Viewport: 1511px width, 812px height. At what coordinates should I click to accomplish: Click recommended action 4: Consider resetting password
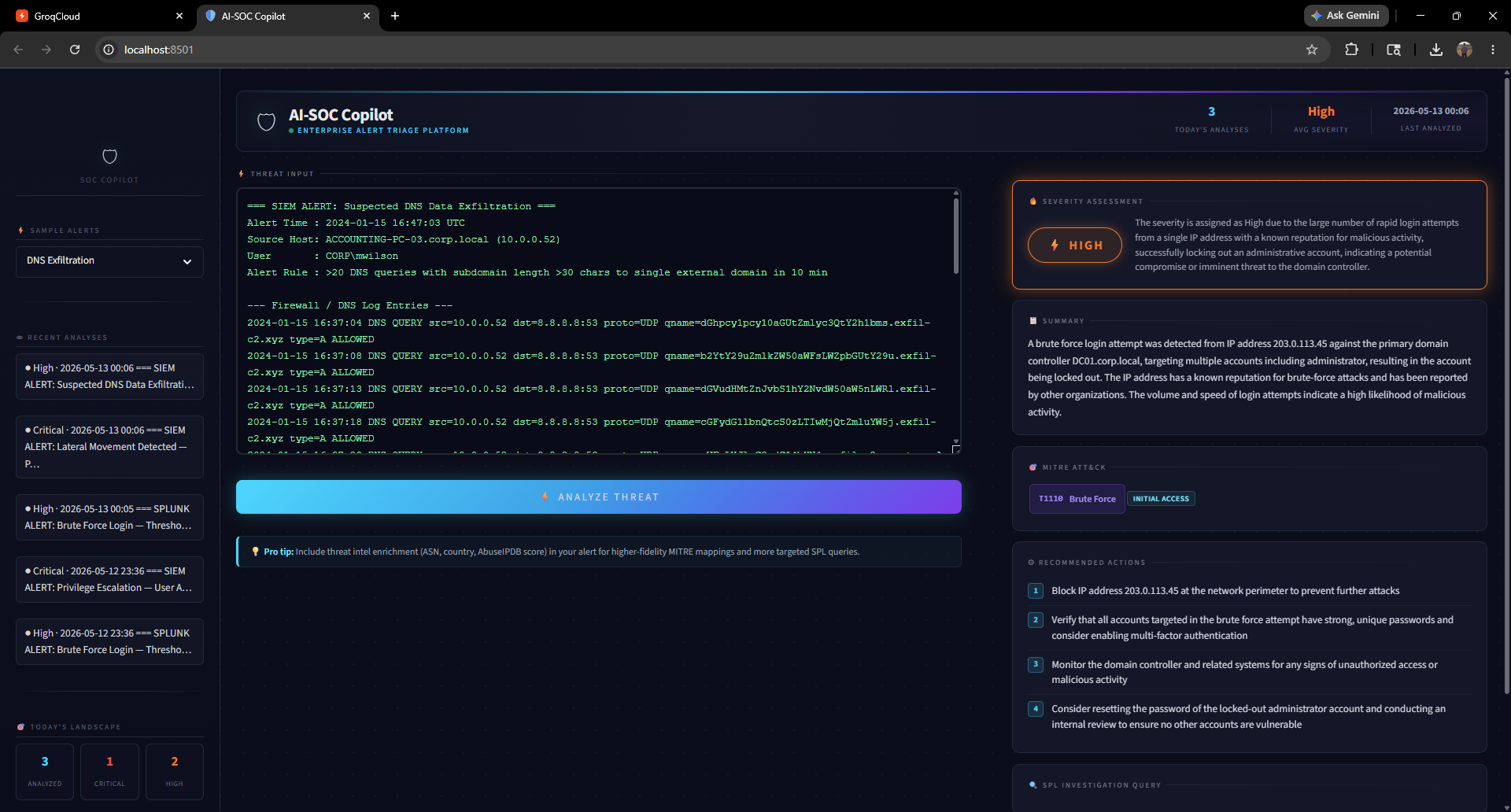[x=1250, y=717]
